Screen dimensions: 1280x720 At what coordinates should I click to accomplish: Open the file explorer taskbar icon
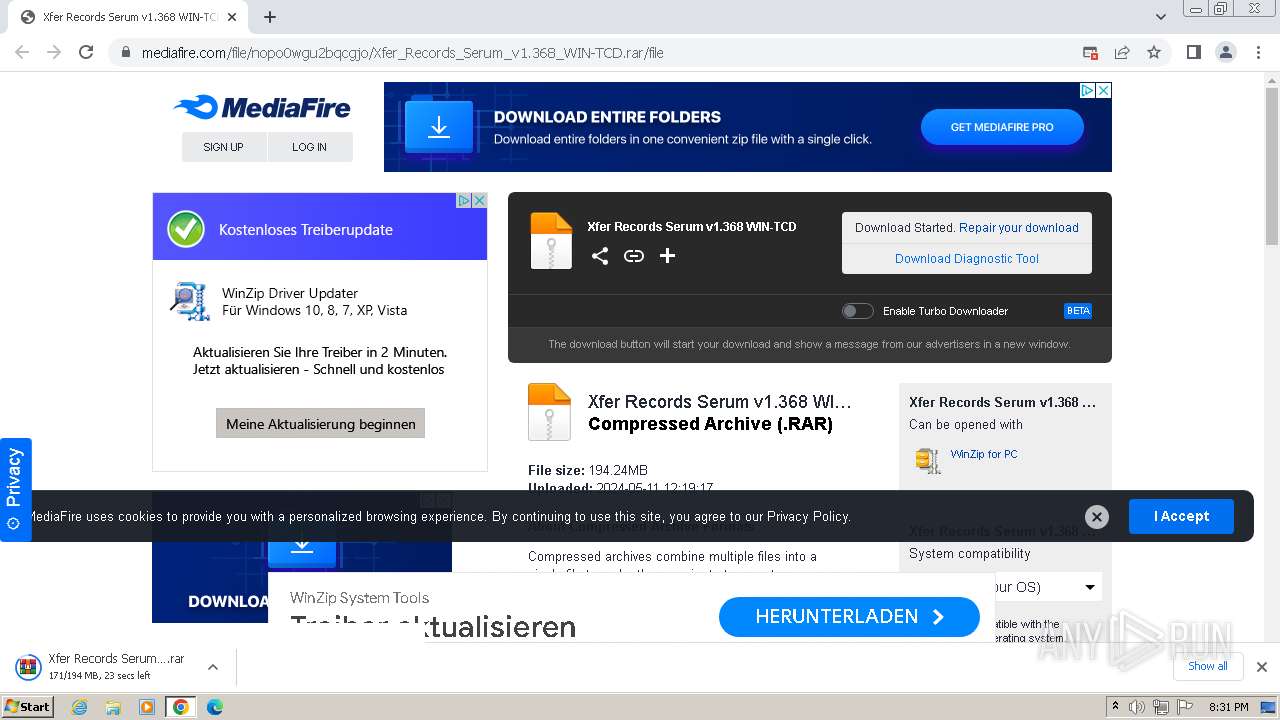pyautogui.click(x=113, y=707)
